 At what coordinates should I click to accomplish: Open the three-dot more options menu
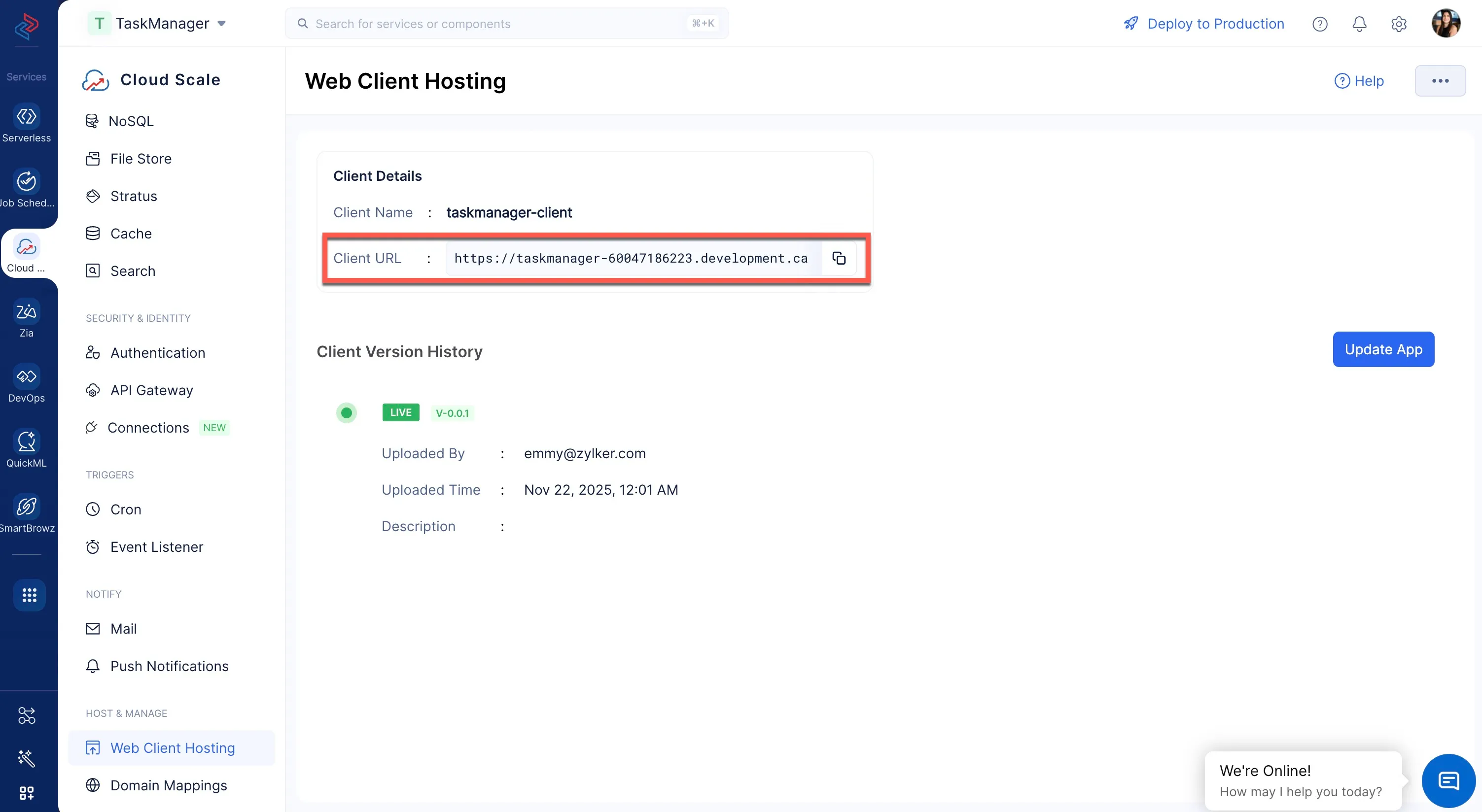coord(1440,81)
